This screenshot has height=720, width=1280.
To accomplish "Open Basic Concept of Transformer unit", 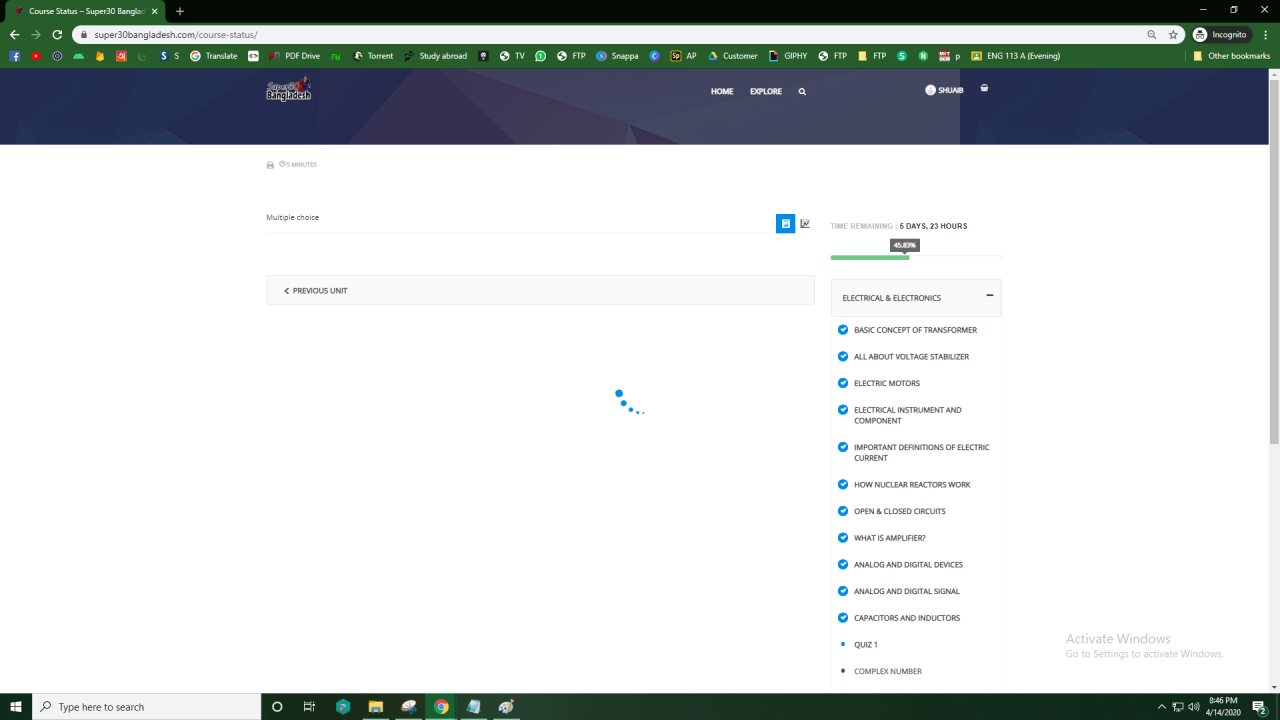I will click(x=915, y=330).
